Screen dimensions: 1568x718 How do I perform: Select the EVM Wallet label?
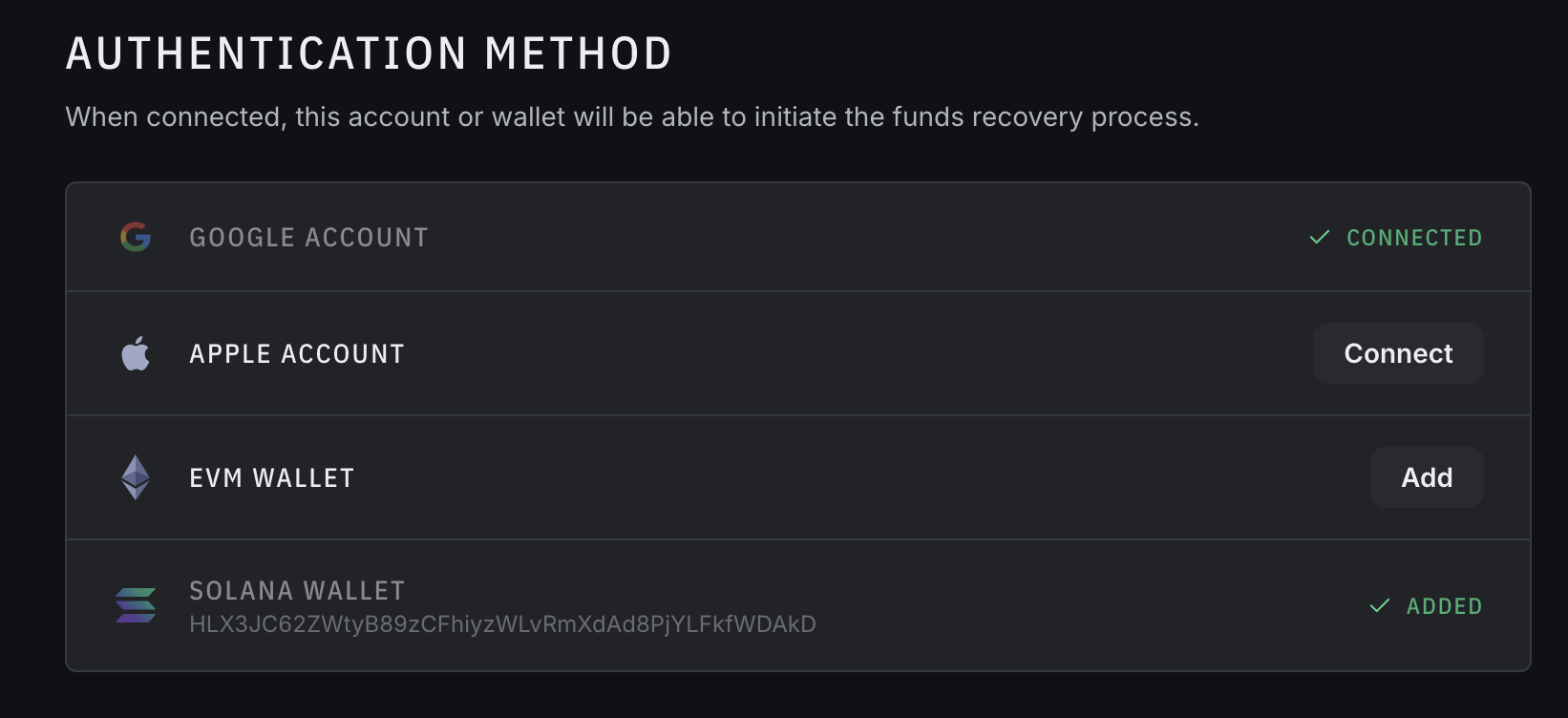click(x=272, y=478)
